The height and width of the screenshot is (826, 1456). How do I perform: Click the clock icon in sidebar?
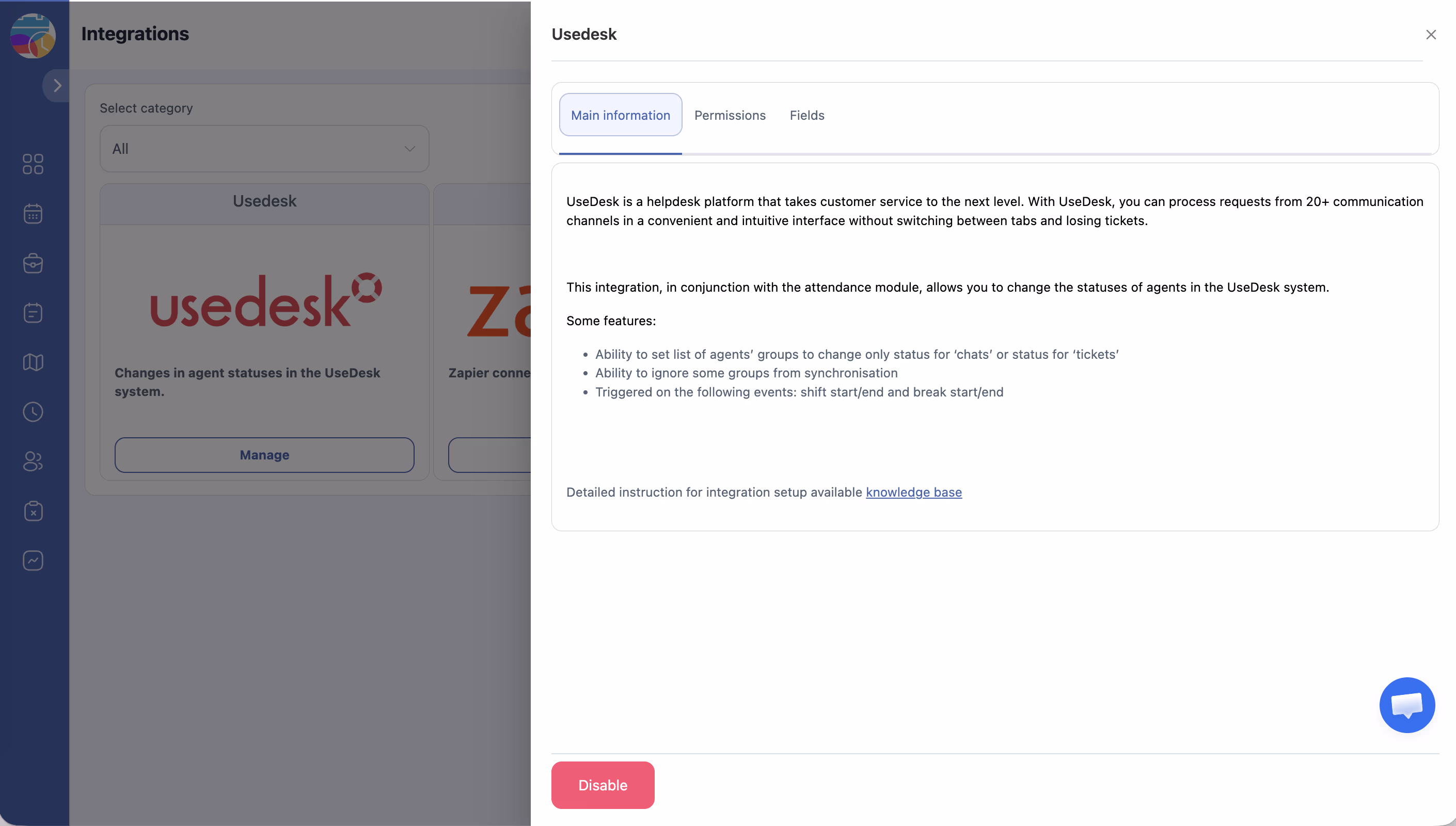click(x=33, y=412)
